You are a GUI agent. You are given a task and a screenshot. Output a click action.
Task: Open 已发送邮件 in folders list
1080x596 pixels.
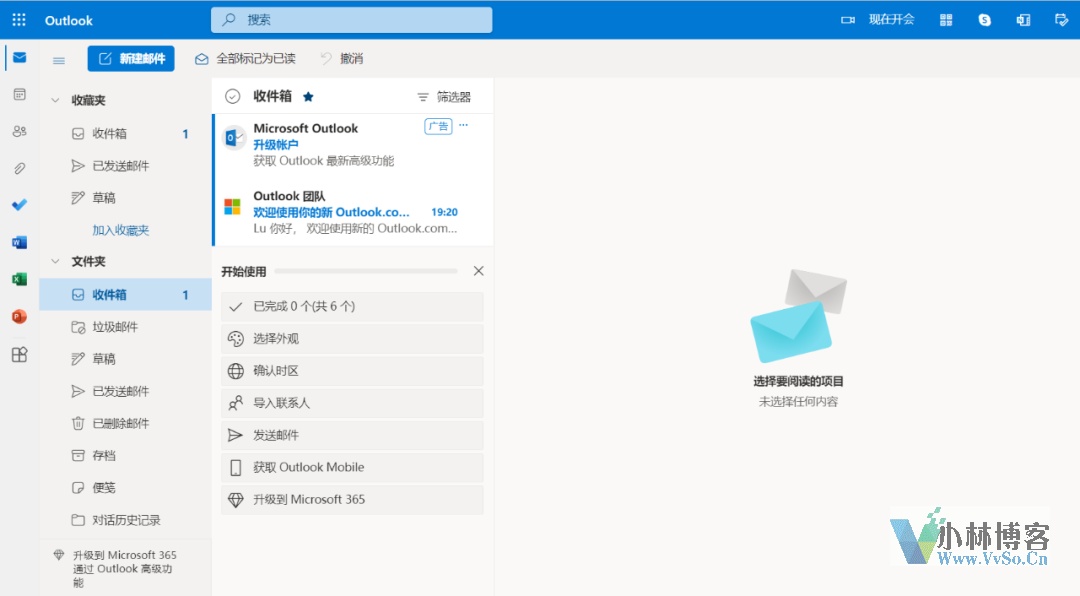click(125, 391)
